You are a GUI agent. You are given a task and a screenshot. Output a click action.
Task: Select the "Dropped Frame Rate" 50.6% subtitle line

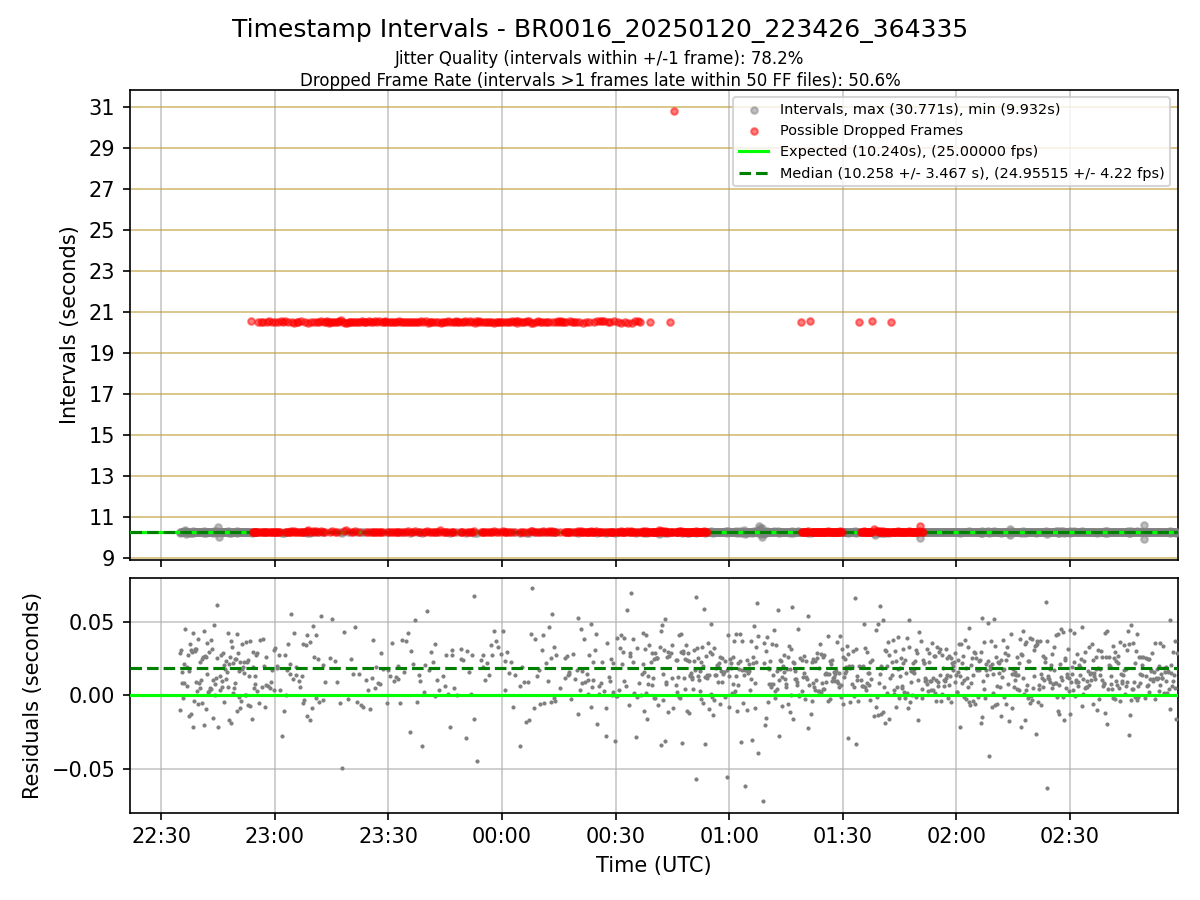[x=600, y=80]
